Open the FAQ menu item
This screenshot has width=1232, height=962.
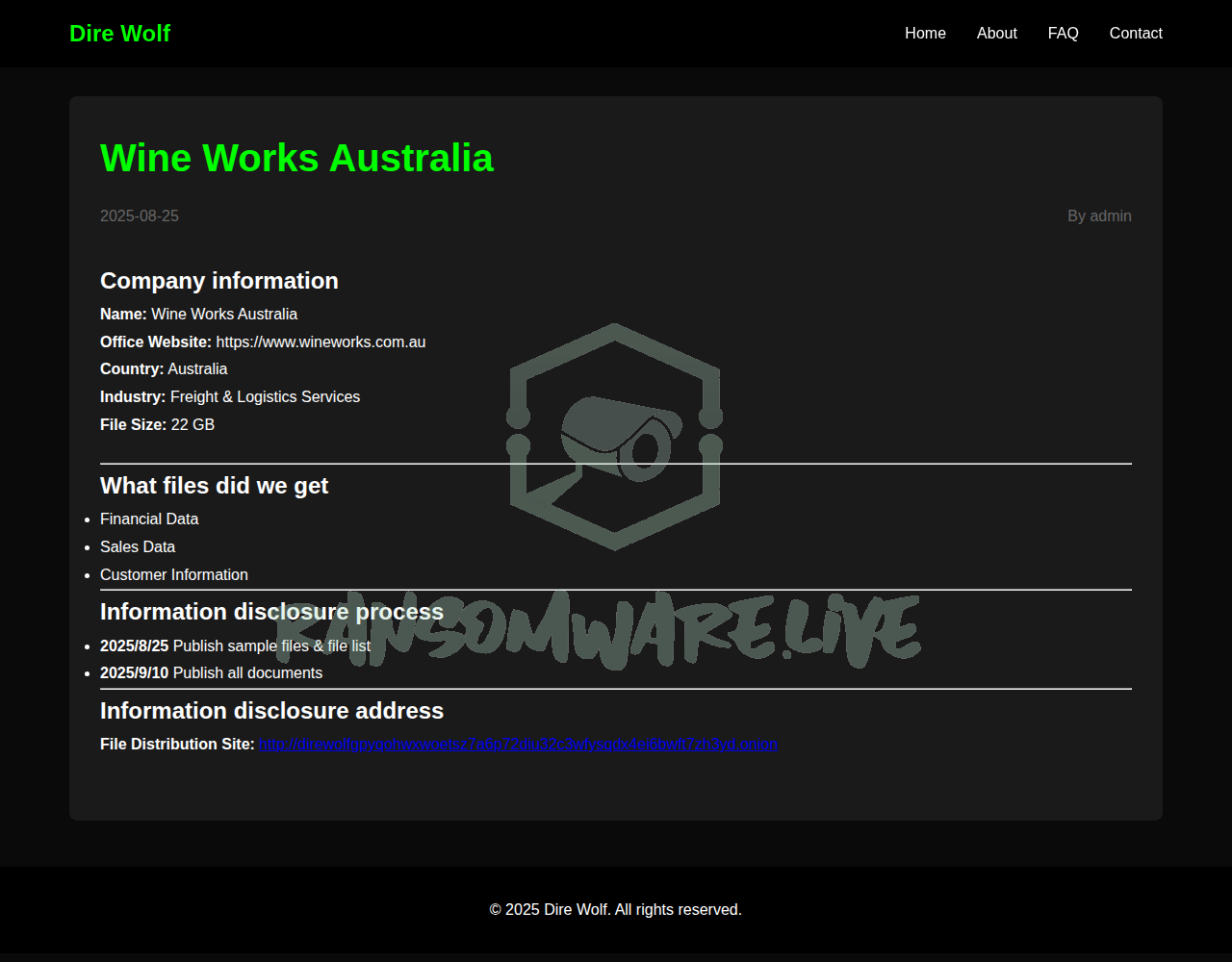click(1063, 34)
